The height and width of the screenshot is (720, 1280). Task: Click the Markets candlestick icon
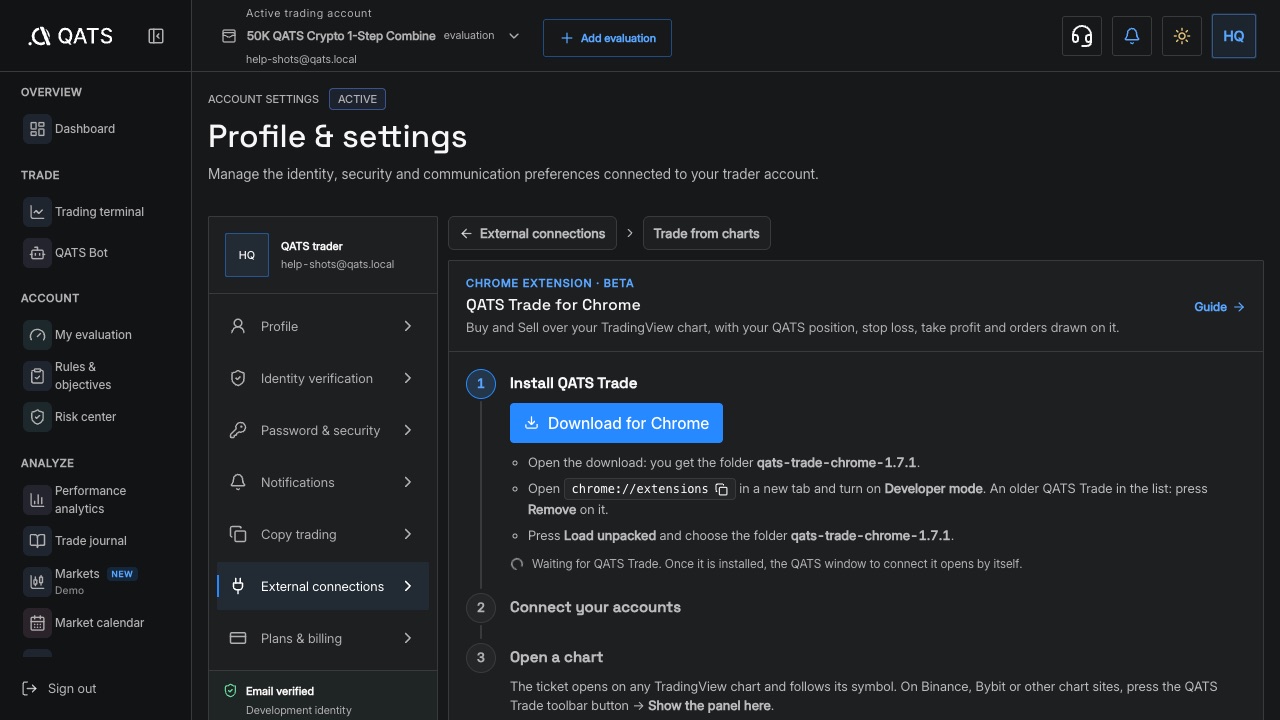coord(37,581)
